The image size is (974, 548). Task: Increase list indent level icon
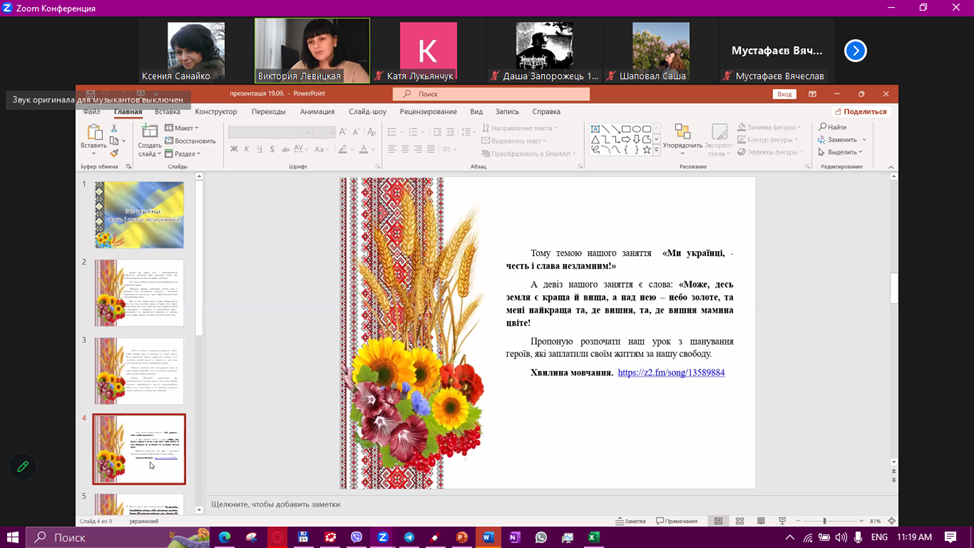[x=450, y=132]
